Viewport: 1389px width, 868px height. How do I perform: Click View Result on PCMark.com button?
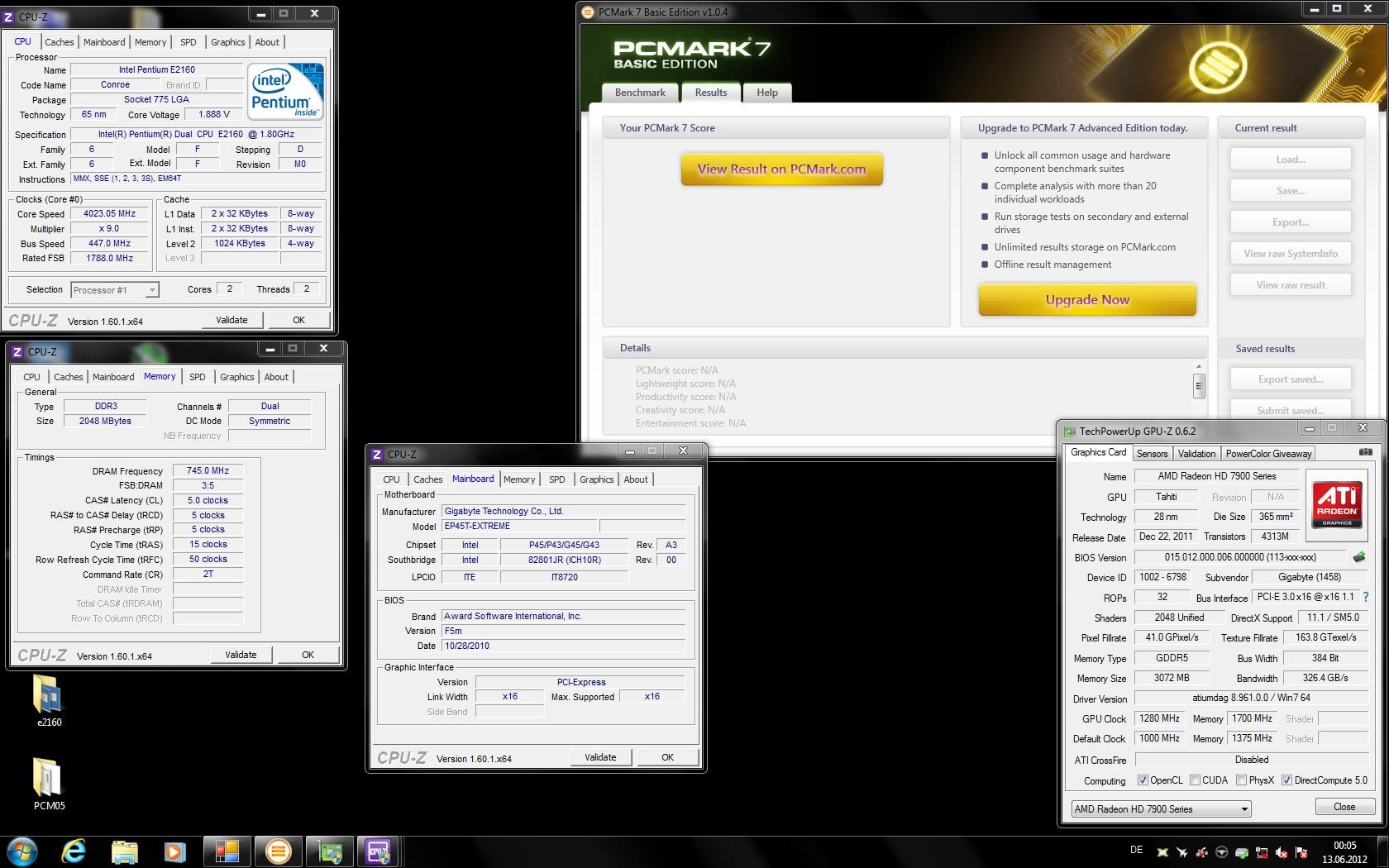[782, 169]
